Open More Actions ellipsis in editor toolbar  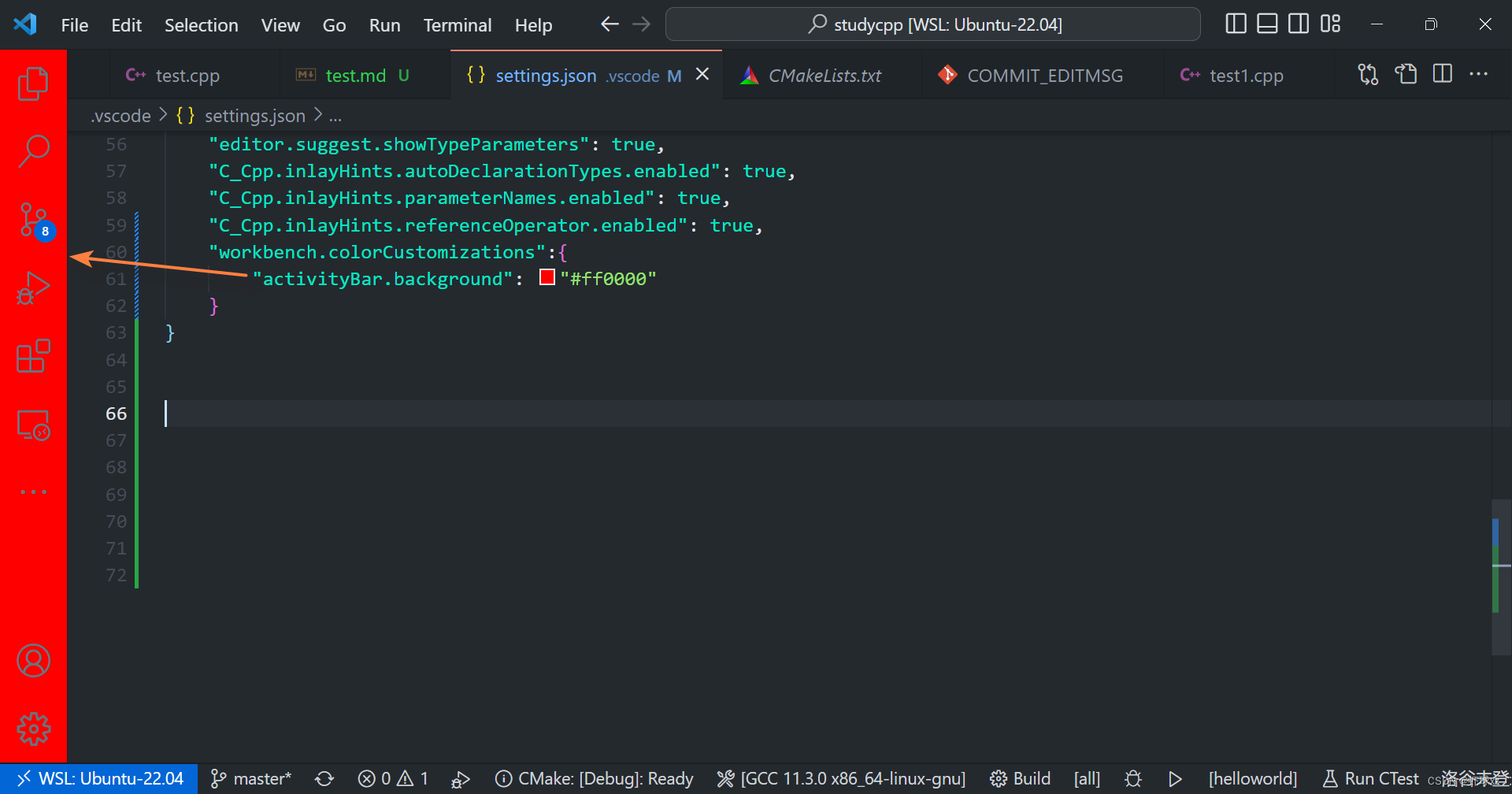click(x=1478, y=75)
